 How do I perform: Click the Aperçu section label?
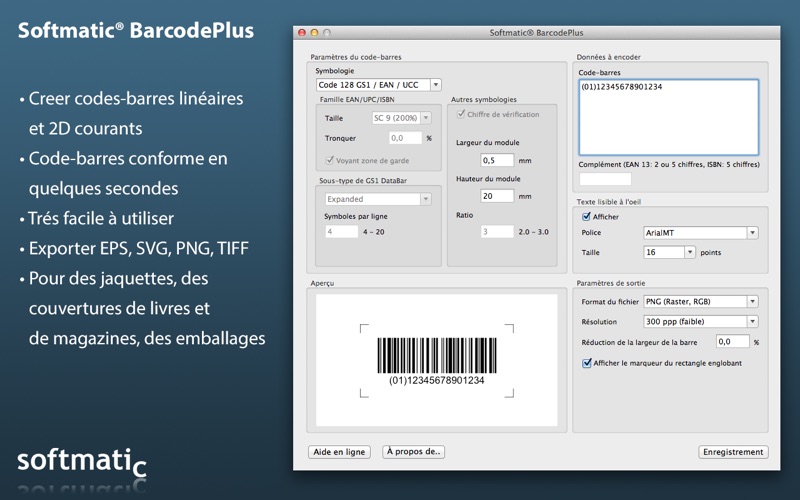point(322,283)
